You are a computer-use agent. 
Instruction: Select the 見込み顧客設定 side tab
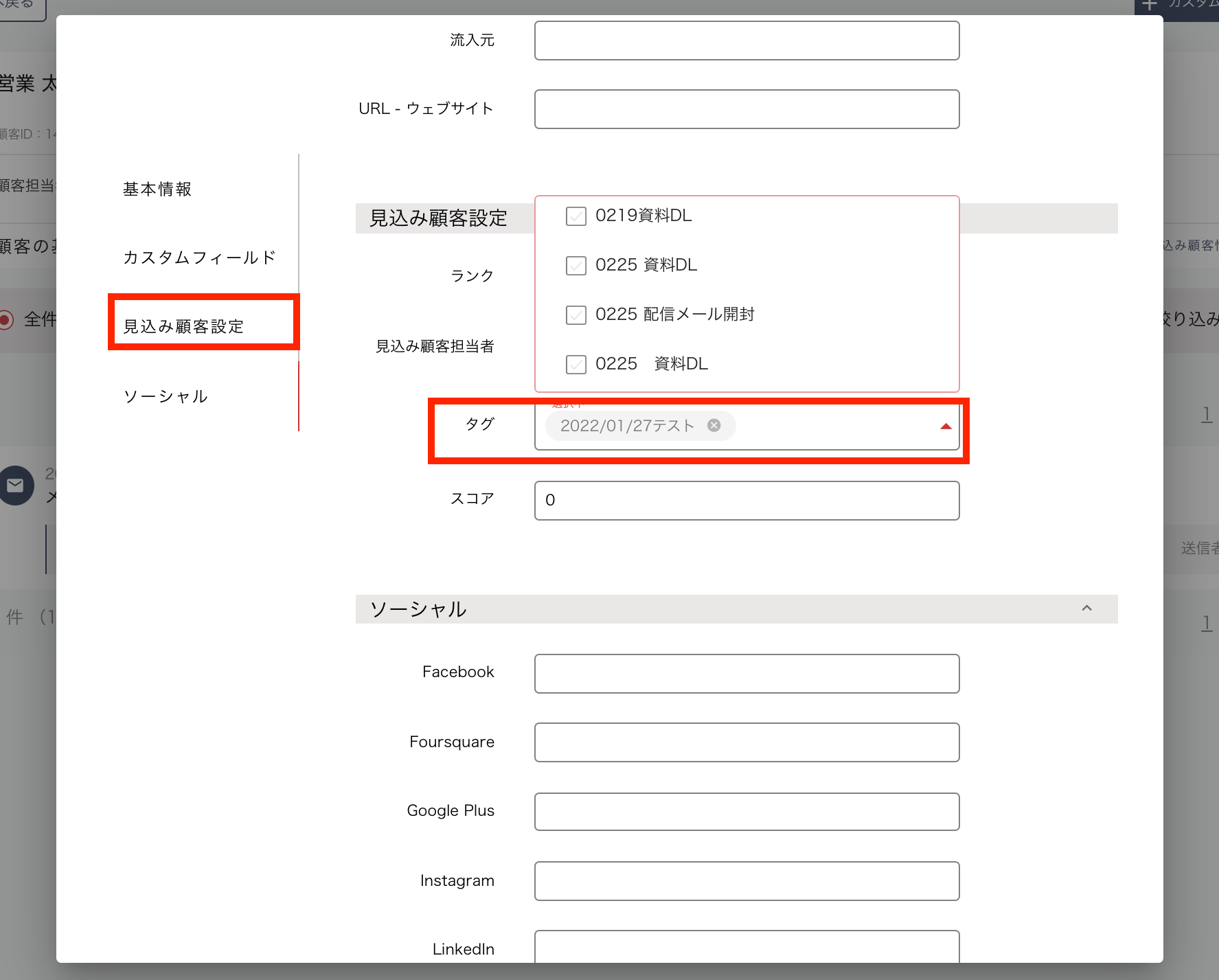pyautogui.click(x=183, y=327)
